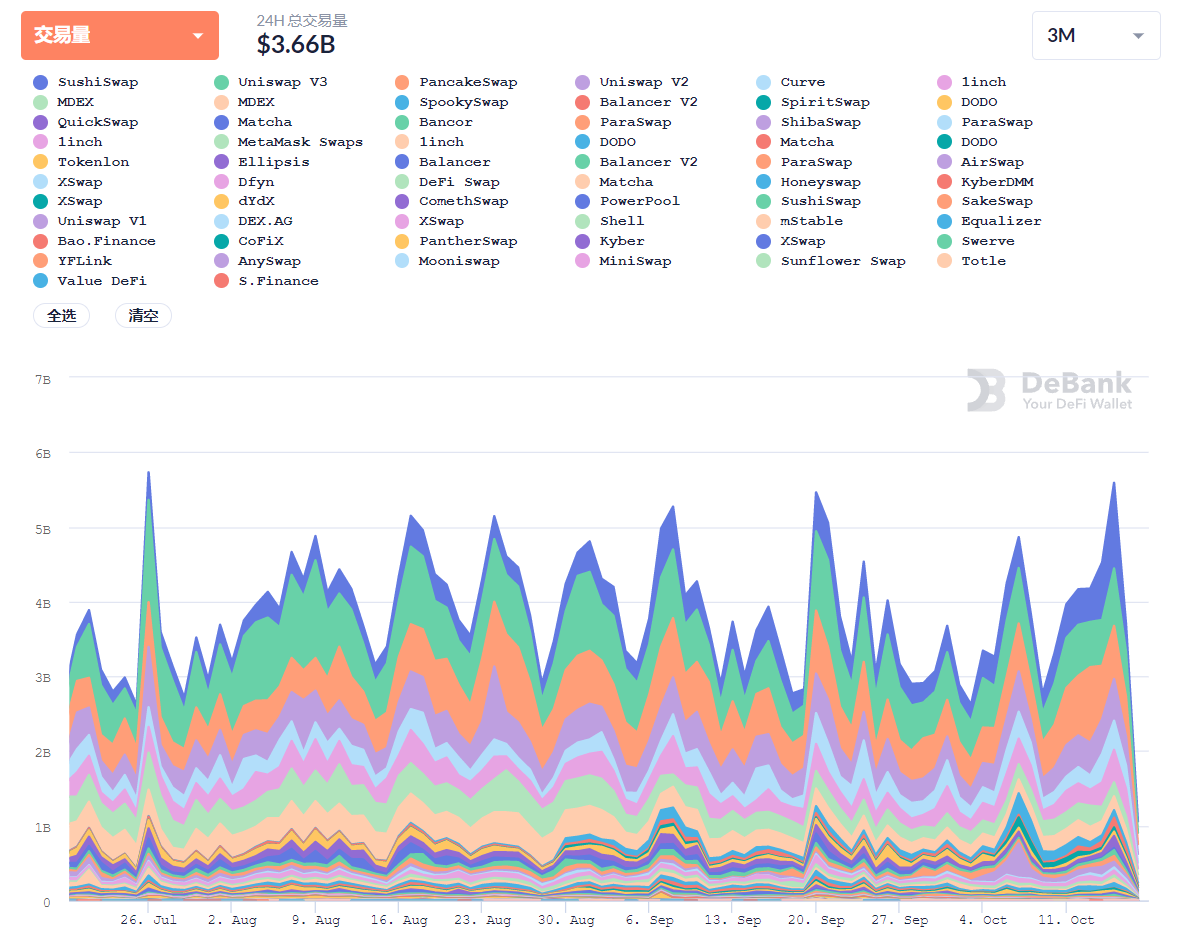The width and height of the screenshot is (1183, 932).
Task: Click the Totle legend label
Action: pyautogui.click(x=983, y=261)
